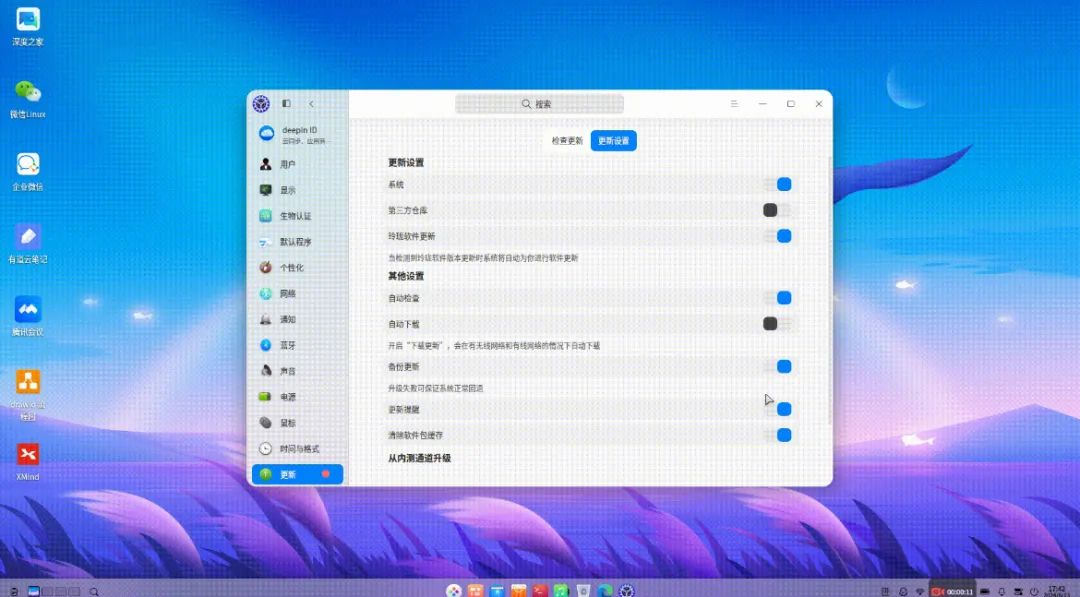Open the 显示 (Display) settings
The width and height of the screenshot is (1080, 597).
click(298, 190)
